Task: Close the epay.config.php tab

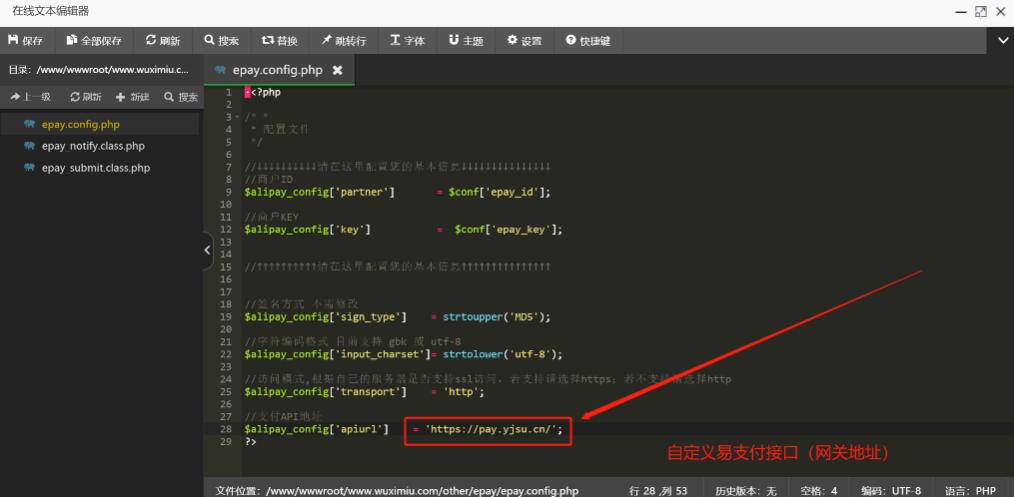Action: 337,70
